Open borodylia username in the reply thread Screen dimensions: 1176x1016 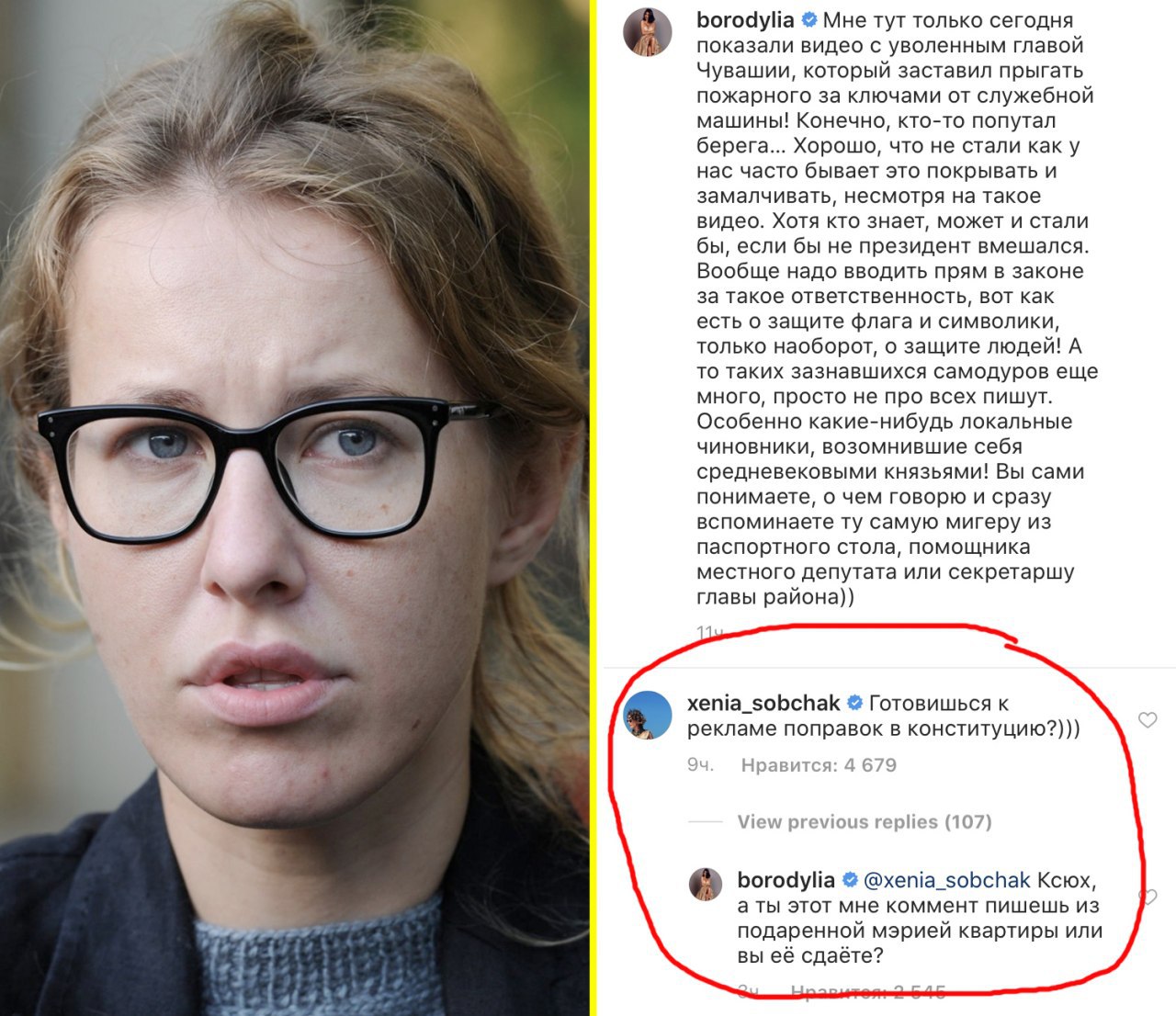786,880
